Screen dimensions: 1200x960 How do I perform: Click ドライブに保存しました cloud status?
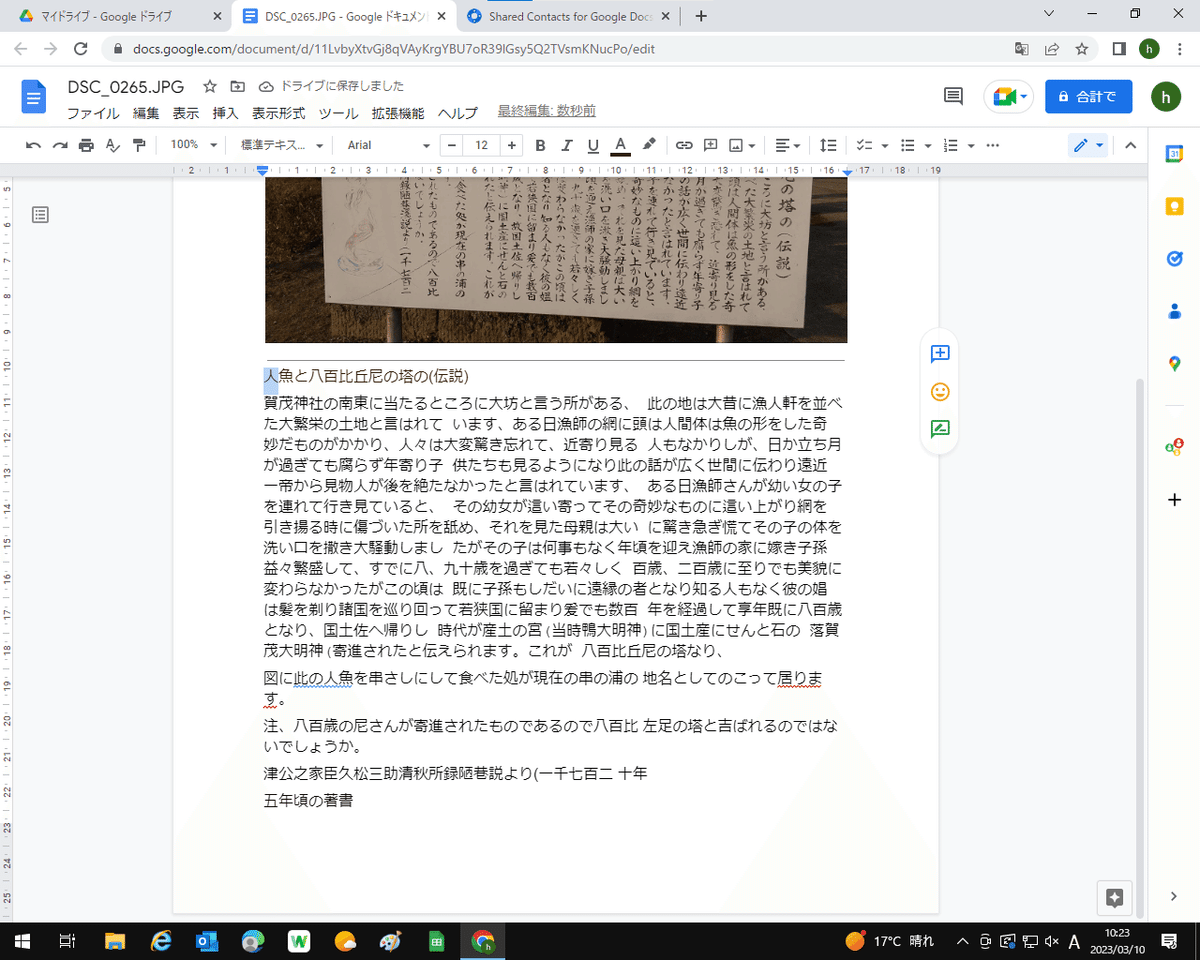(331, 86)
